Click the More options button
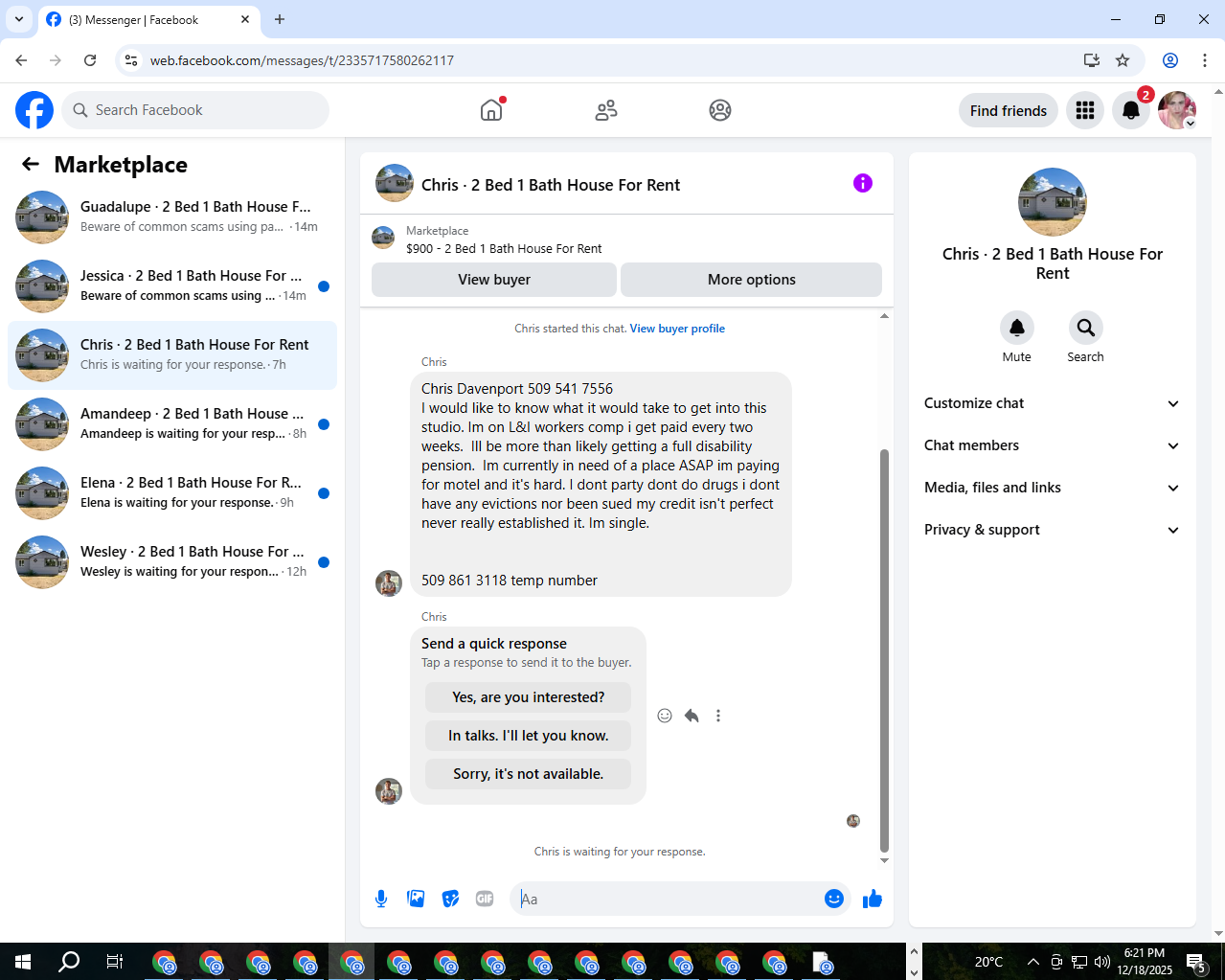Screen dimensions: 1225x980 752,280
